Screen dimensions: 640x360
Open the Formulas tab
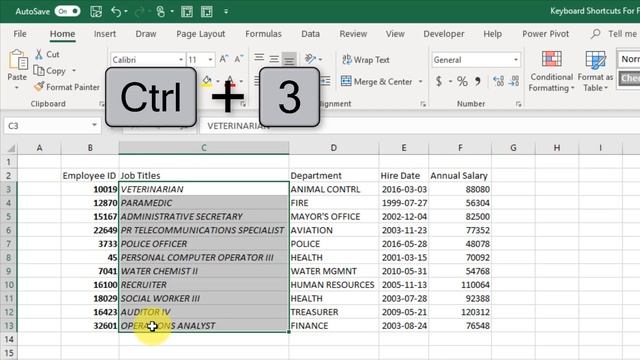[263, 34]
